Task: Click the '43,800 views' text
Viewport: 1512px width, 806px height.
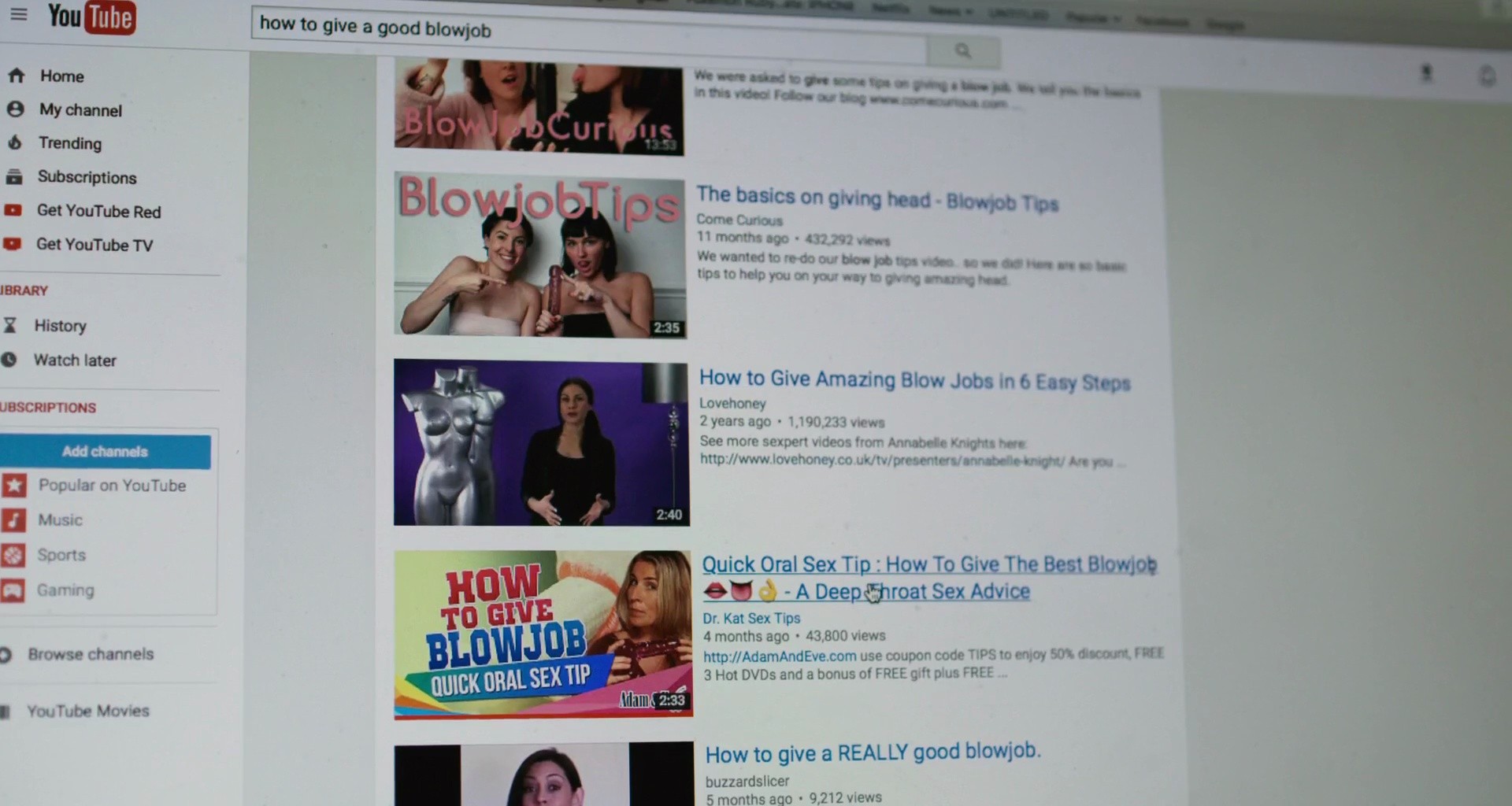Action: point(846,636)
